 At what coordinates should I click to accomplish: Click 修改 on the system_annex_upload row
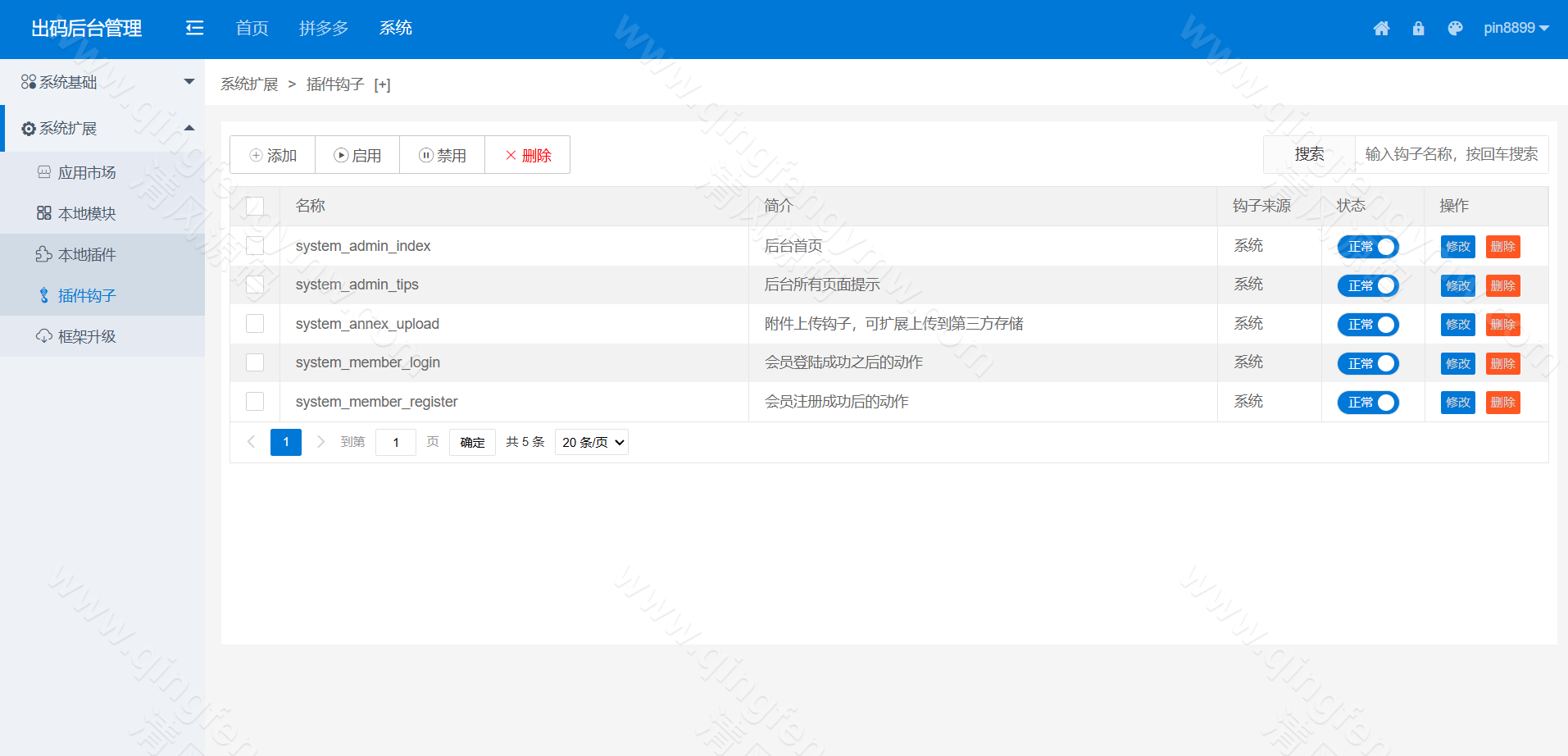(x=1457, y=324)
